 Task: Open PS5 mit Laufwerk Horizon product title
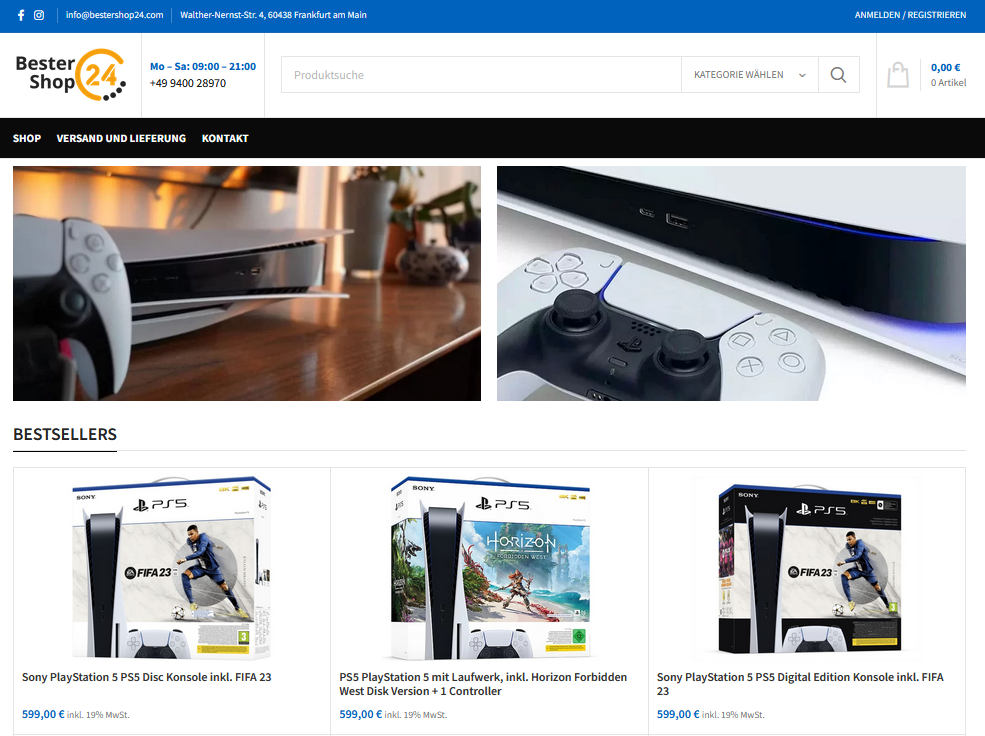click(483, 684)
